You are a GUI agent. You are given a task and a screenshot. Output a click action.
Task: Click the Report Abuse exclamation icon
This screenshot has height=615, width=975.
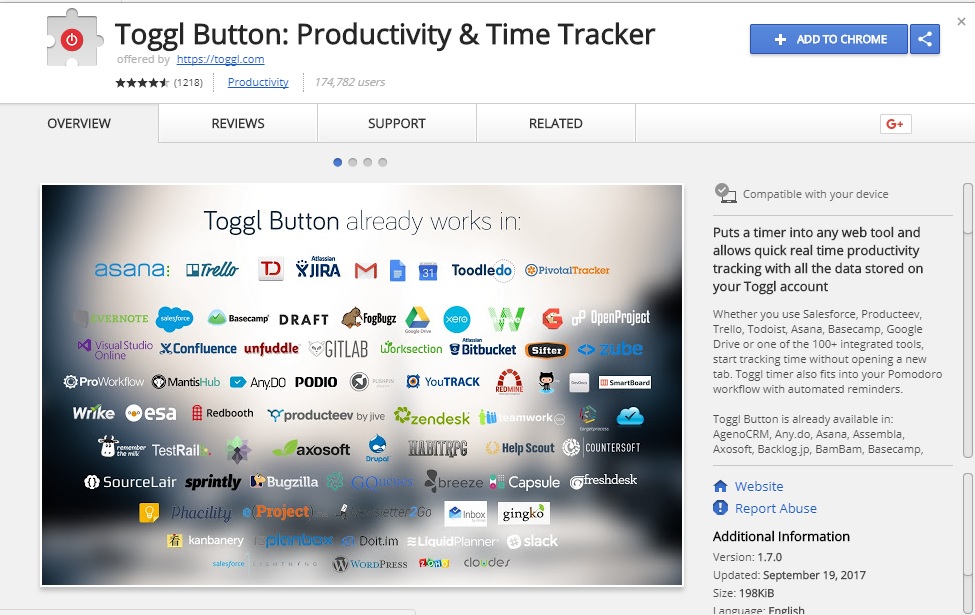tap(720, 508)
